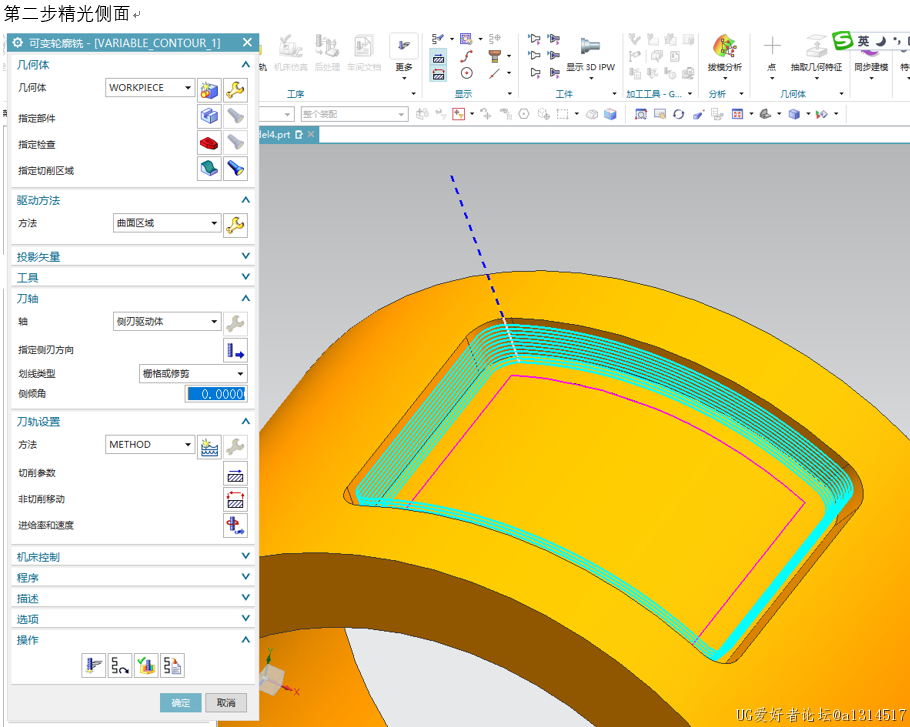Click the 取消 button

[226, 703]
